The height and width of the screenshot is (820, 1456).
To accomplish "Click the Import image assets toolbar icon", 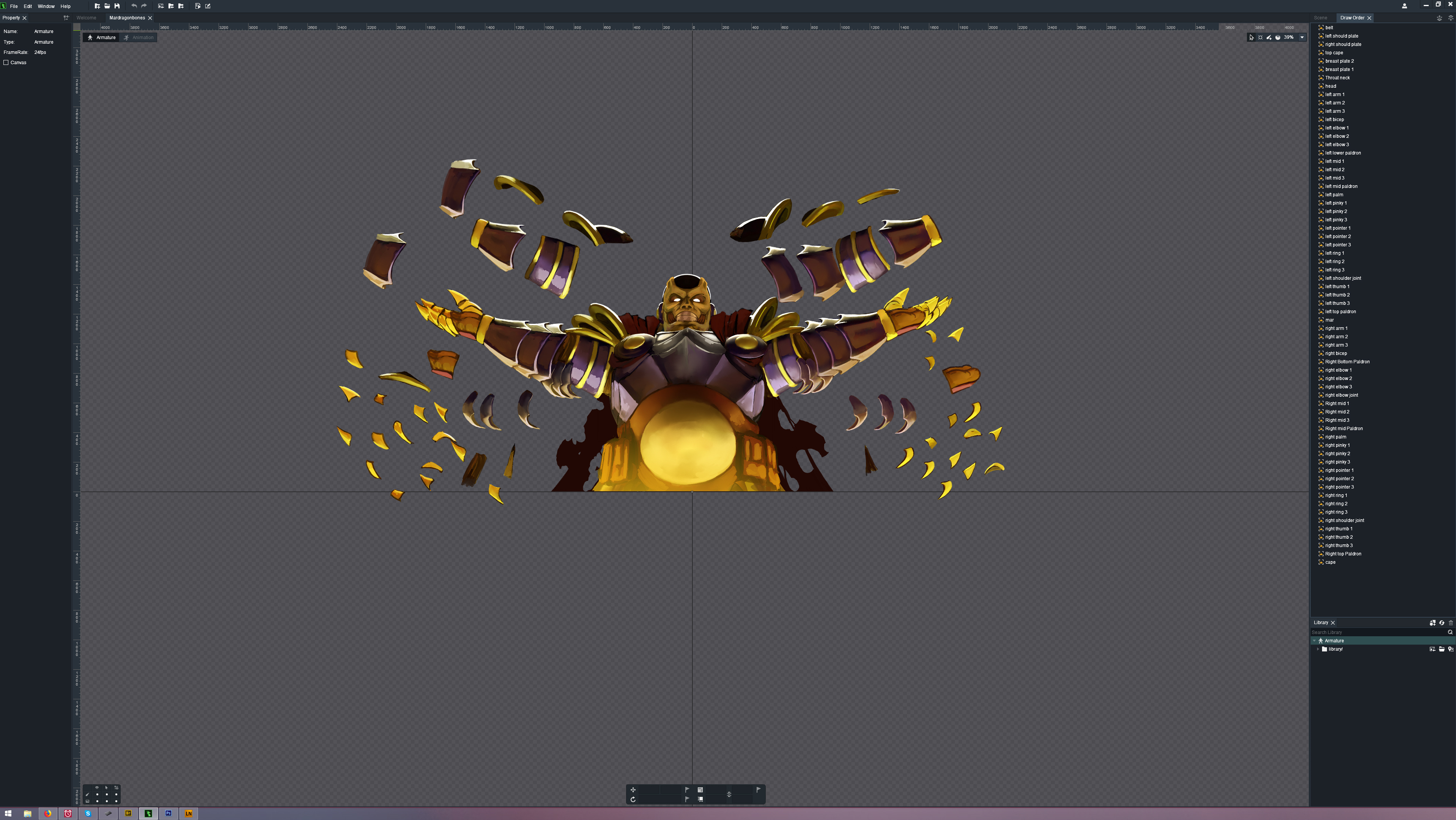I will (161, 6).
